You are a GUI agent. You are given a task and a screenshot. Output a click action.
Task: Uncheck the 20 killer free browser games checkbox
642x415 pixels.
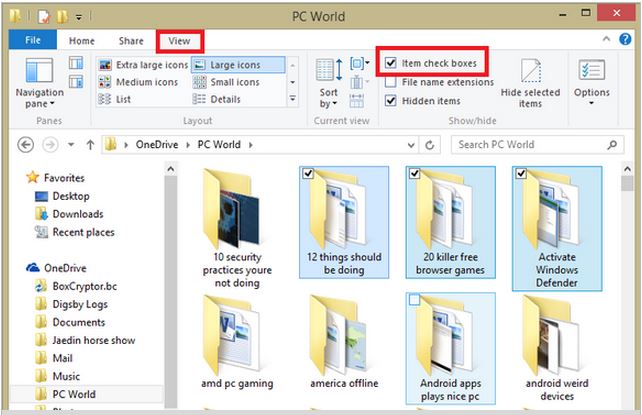pyautogui.click(x=414, y=174)
